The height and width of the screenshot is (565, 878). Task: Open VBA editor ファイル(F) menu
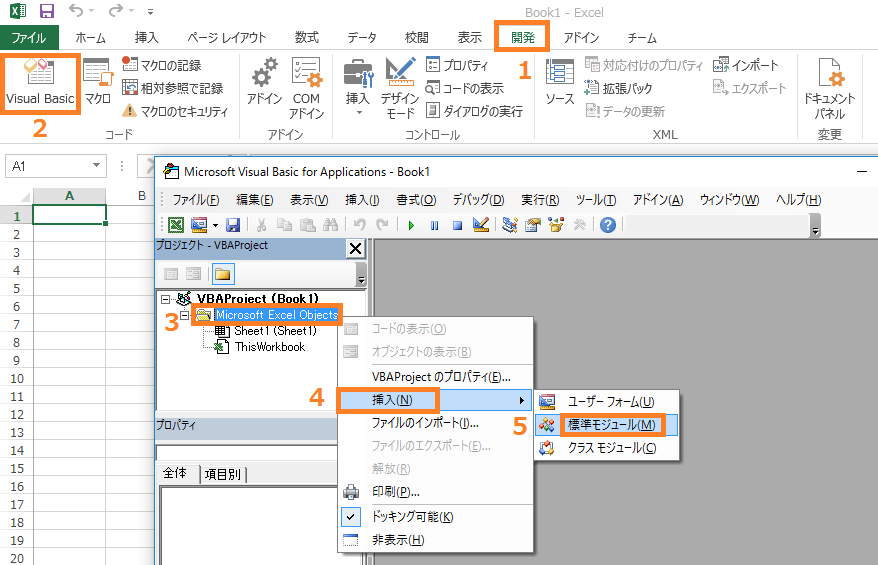195,200
